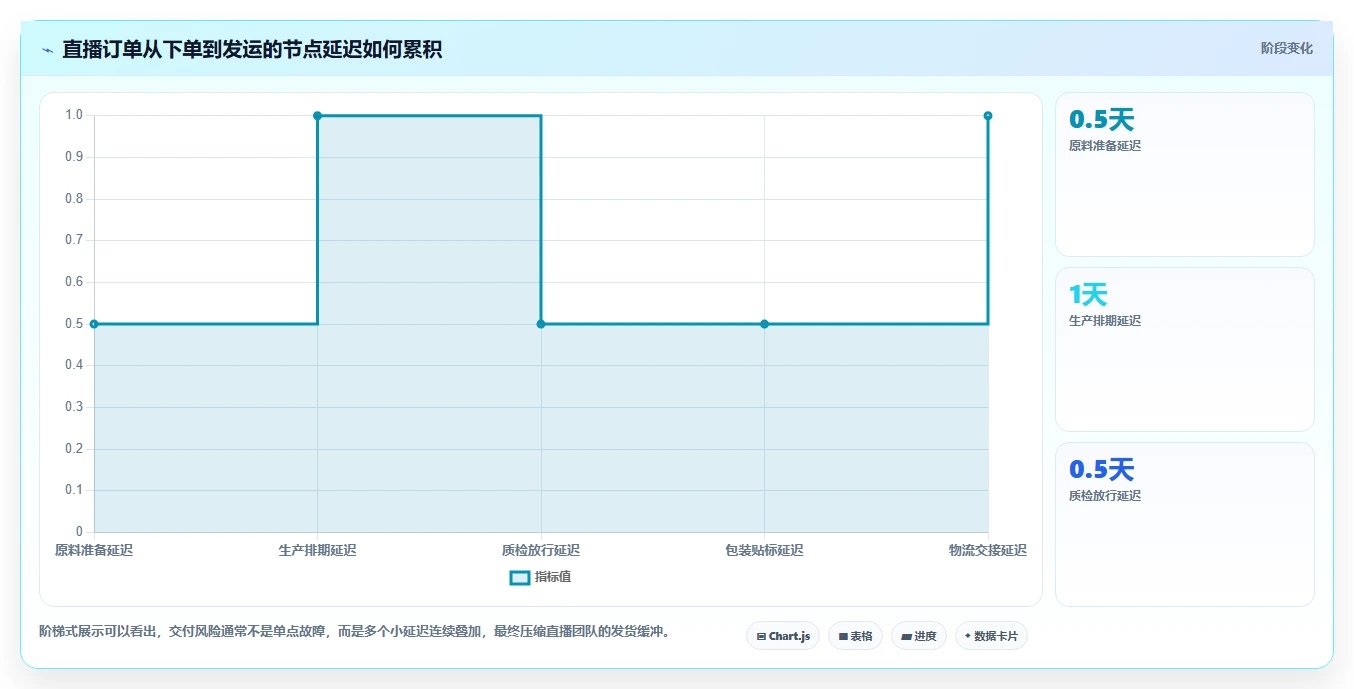Click the 0.5 y-axis tick label
This screenshot has width=1354, height=689.
pyautogui.click(x=75, y=324)
